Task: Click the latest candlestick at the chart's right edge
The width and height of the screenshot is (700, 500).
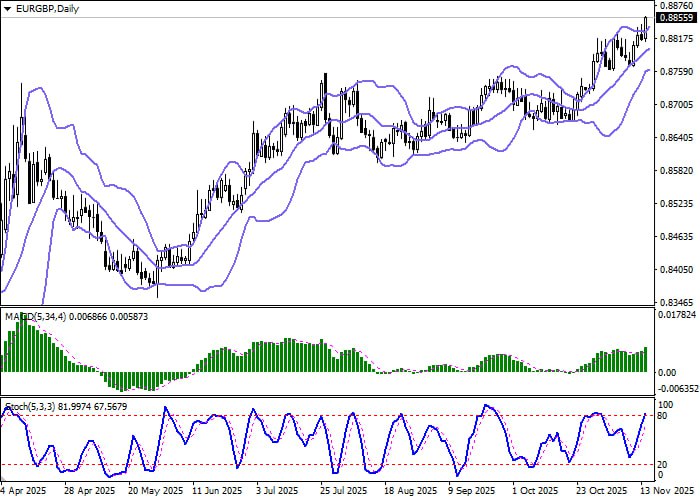Action: 646,29
